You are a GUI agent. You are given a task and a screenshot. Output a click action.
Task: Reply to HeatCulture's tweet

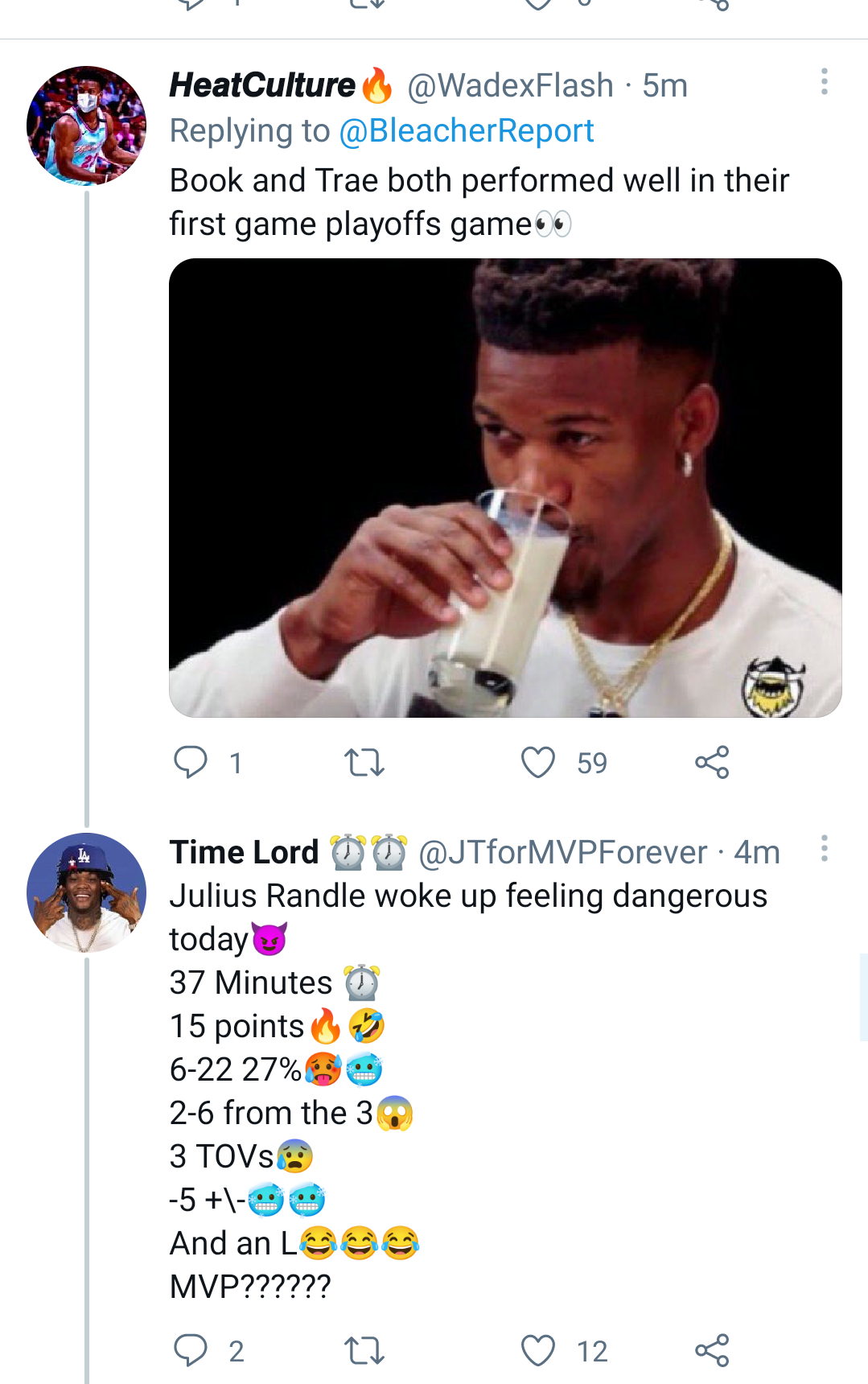pyautogui.click(x=191, y=762)
